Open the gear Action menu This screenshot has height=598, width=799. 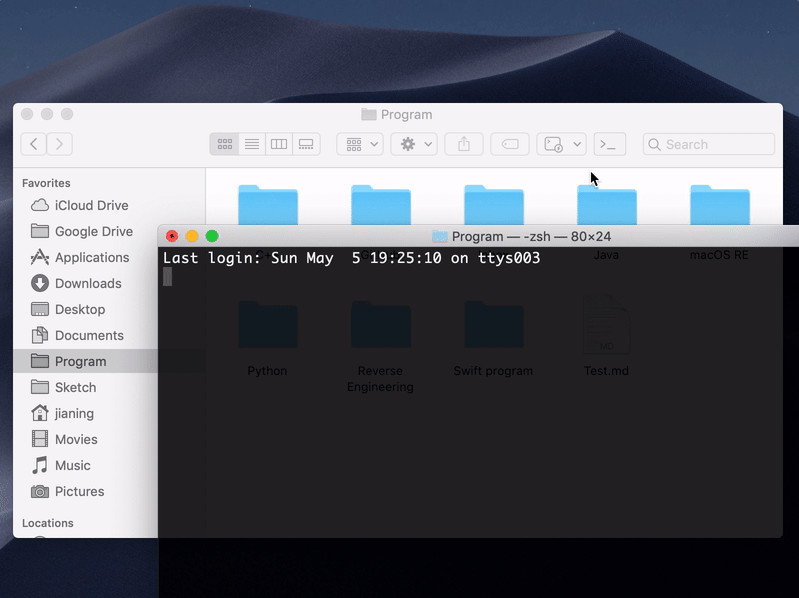[414, 144]
